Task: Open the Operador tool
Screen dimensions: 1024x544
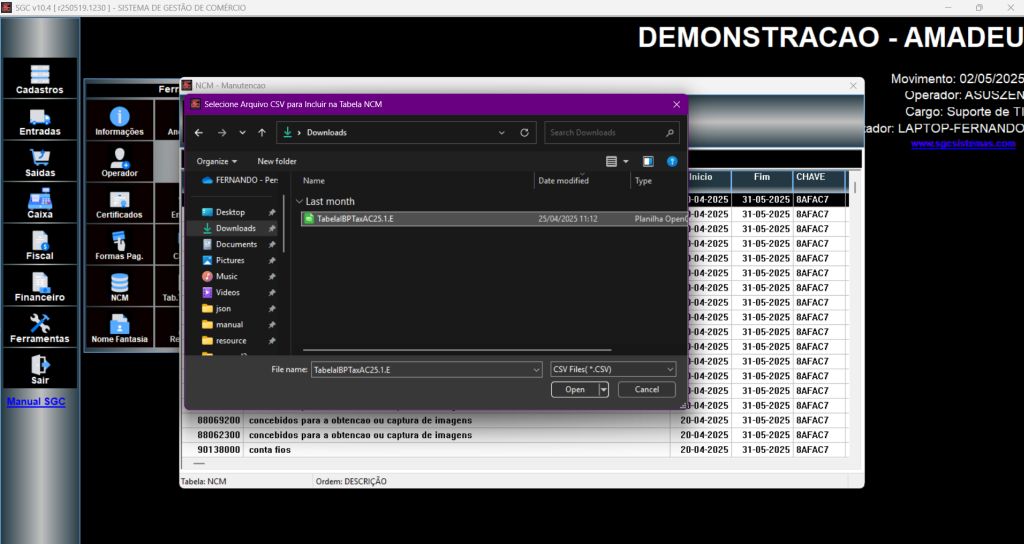Action: [120, 162]
